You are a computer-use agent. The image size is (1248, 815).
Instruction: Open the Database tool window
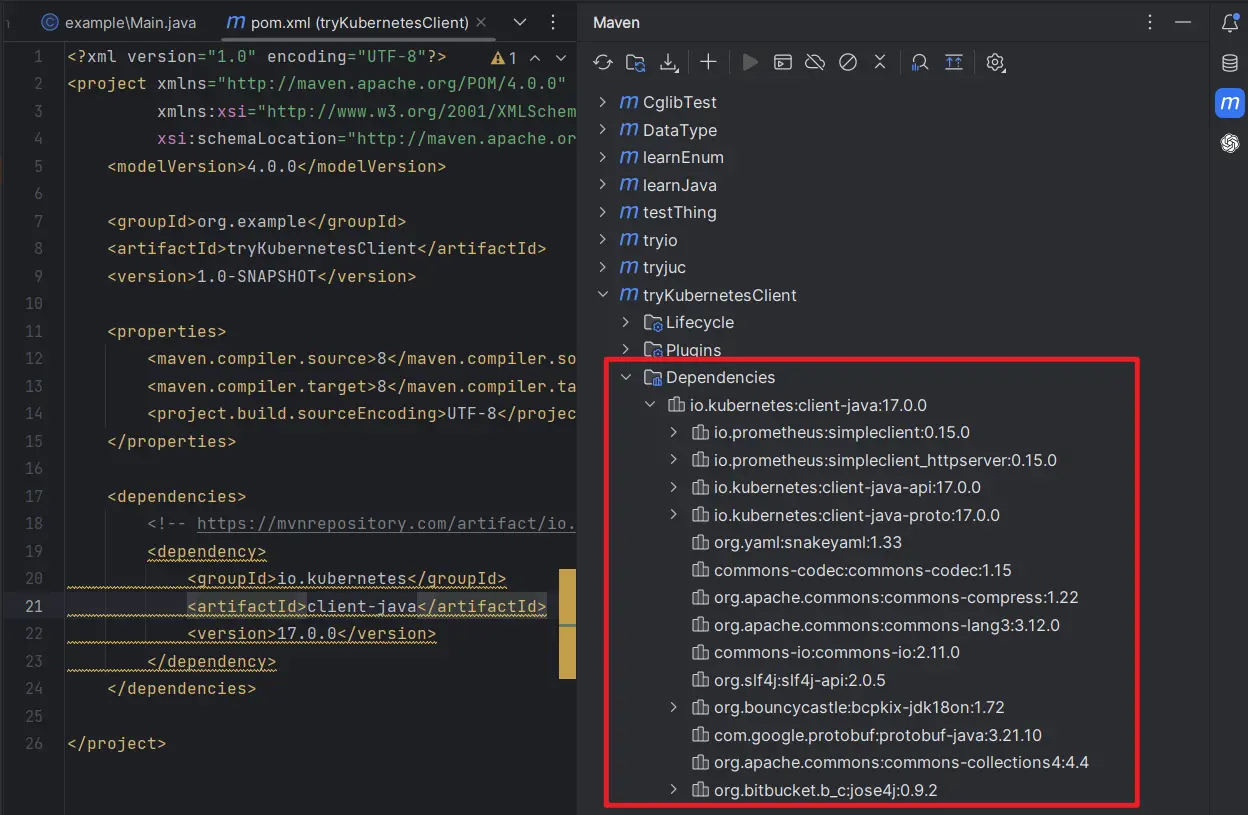1230,63
